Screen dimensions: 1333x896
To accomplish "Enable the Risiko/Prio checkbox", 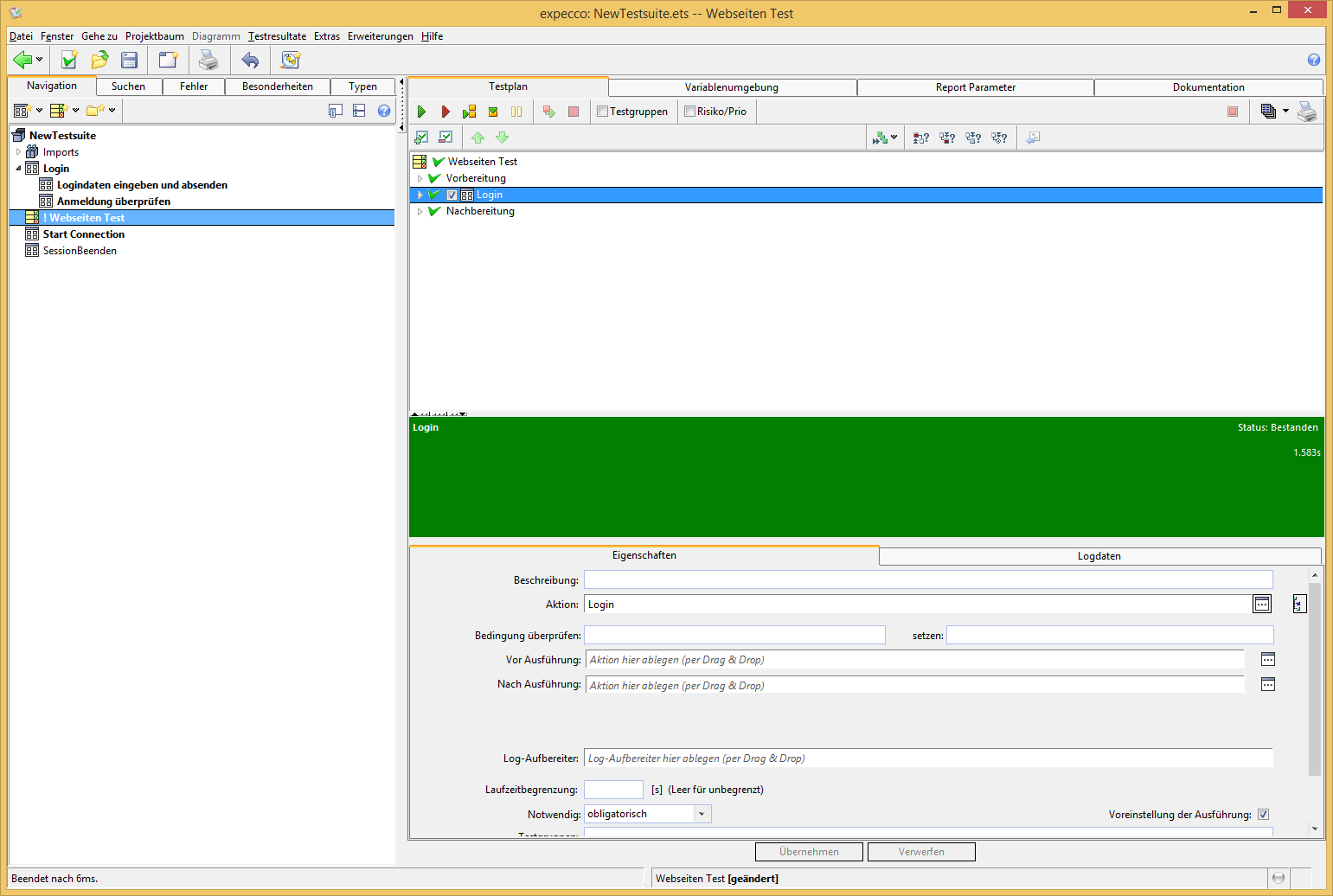I will (x=689, y=112).
